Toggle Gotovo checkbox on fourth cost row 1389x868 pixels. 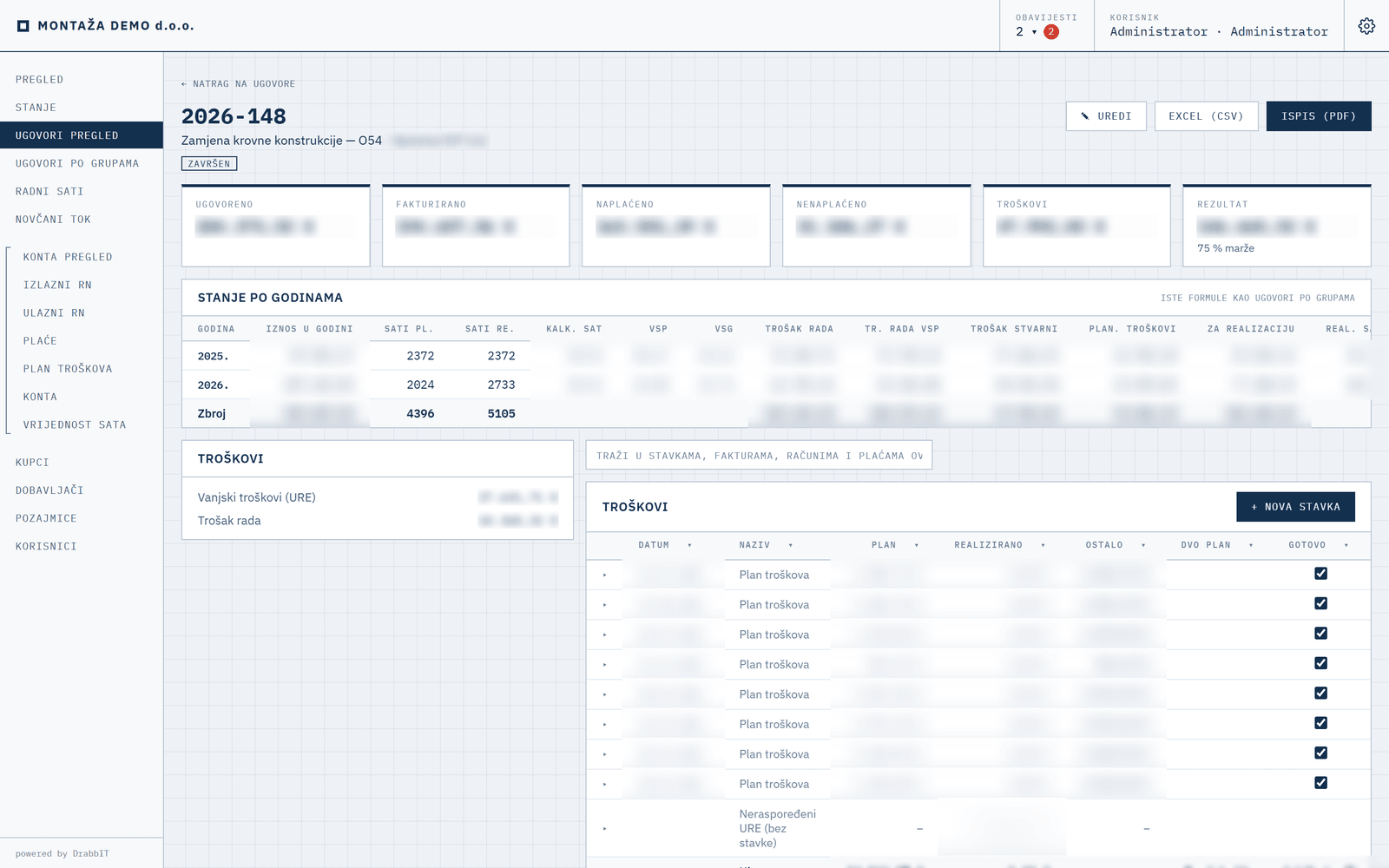coord(1321,663)
